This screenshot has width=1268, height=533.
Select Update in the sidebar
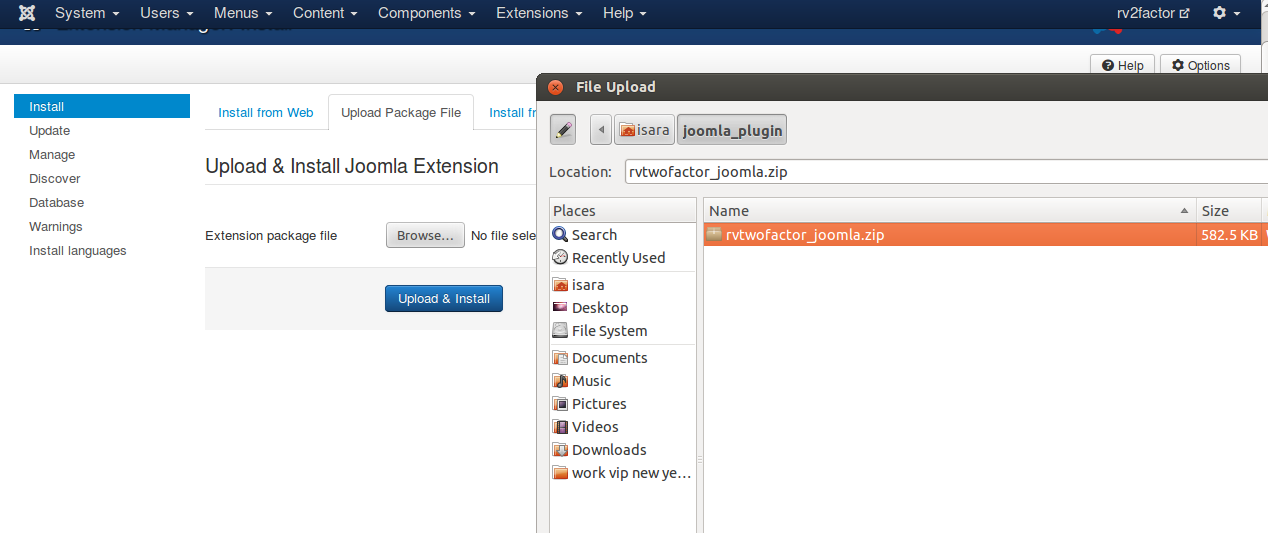tap(50, 130)
